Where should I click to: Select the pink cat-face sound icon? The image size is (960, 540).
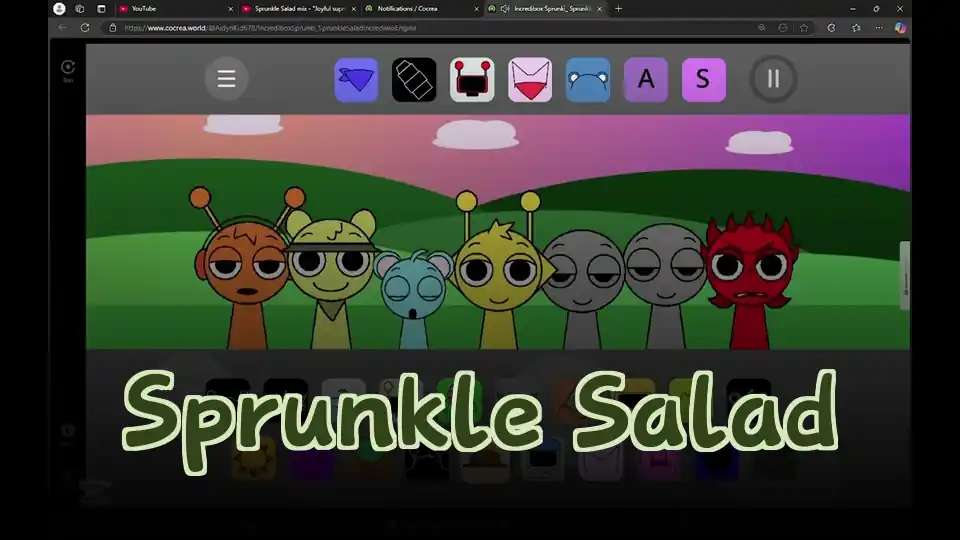pos(530,80)
